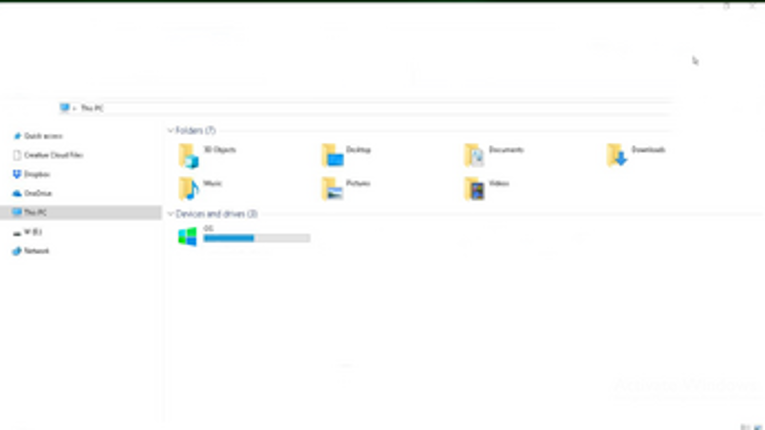
Task: Select the Videos folder icon
Action: tap(474, 189)
